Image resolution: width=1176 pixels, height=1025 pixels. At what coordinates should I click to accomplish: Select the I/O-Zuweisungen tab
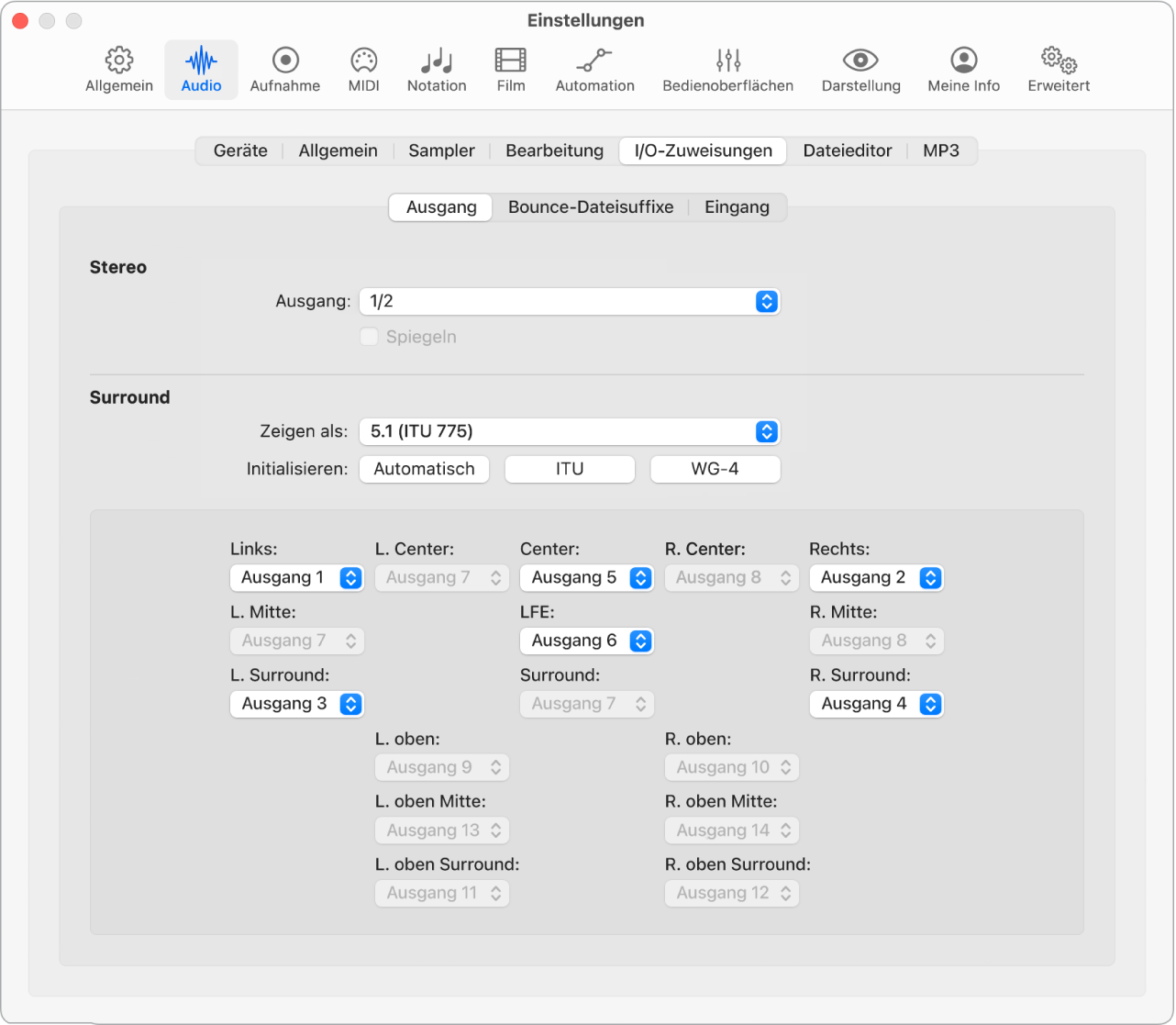point(703,150)
